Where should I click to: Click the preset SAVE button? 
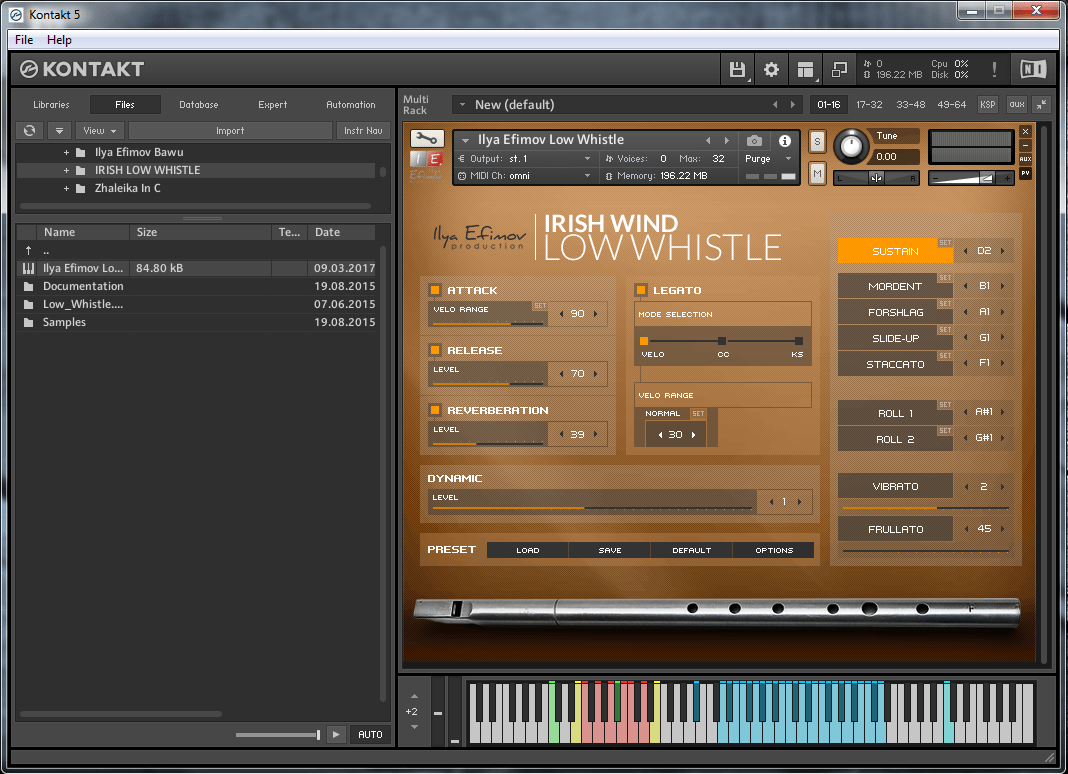click(610, 550)
